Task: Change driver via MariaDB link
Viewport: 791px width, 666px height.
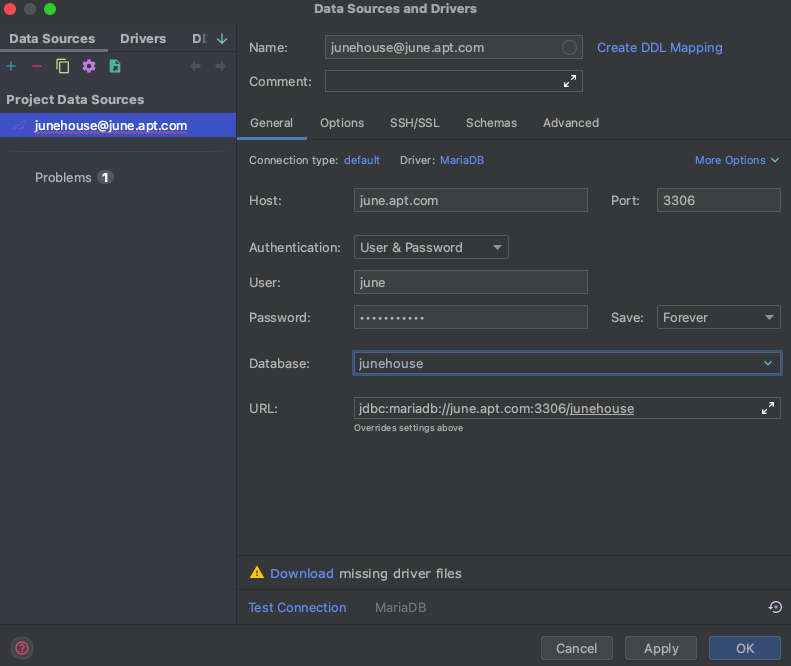Action: (x=462, y=160)
